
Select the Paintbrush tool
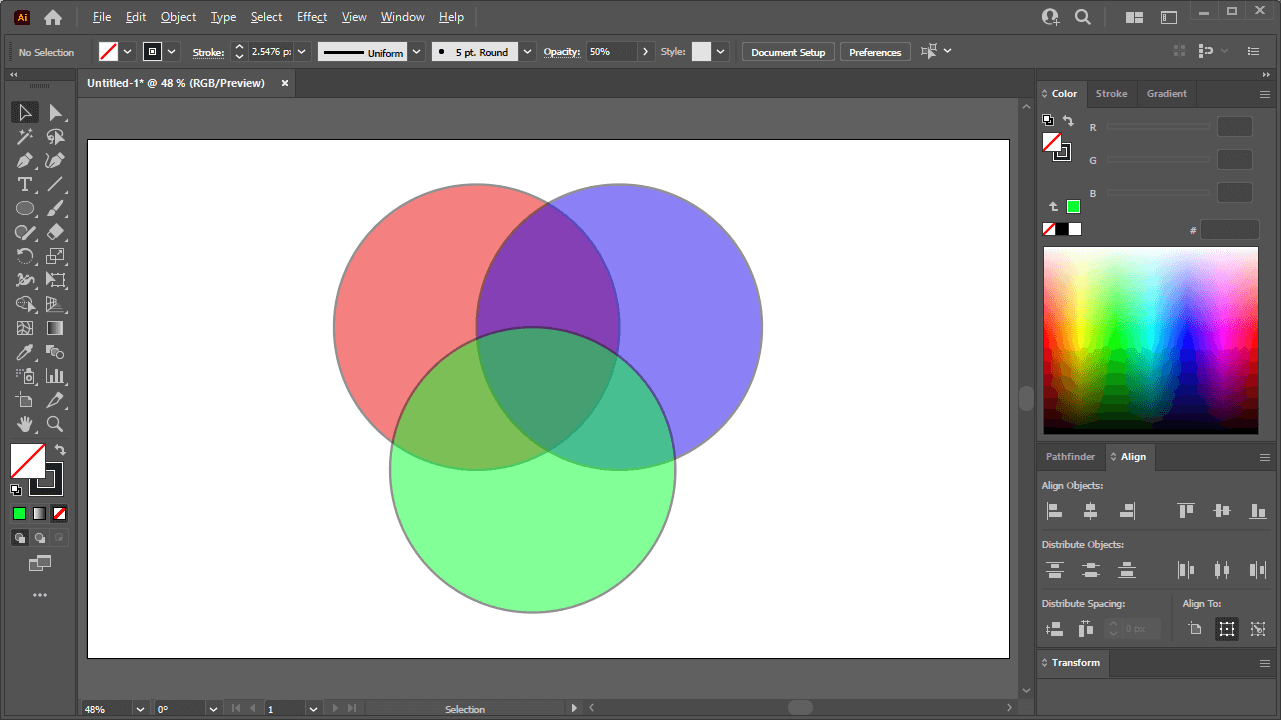click(x=56, y=208)
